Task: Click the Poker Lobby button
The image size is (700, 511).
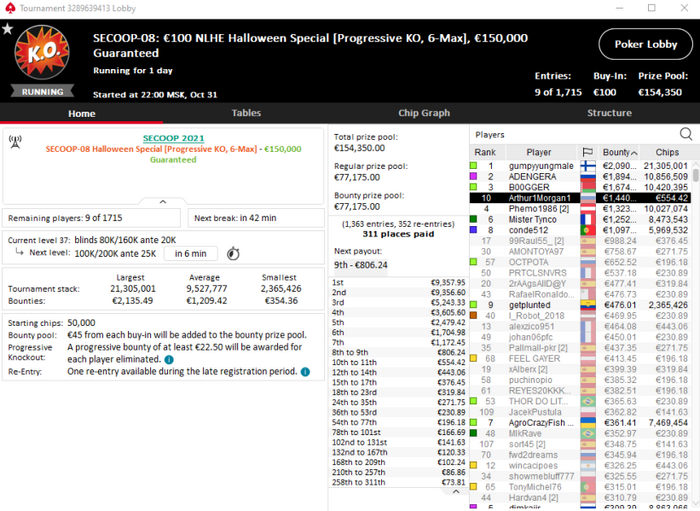Action: [x=646, y=44]
